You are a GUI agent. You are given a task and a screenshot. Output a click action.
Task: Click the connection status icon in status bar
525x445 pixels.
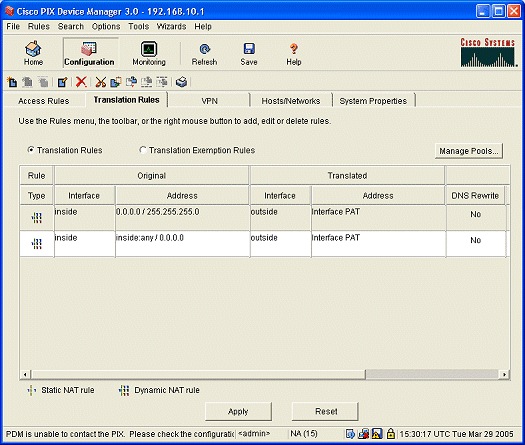pos(363,434)
